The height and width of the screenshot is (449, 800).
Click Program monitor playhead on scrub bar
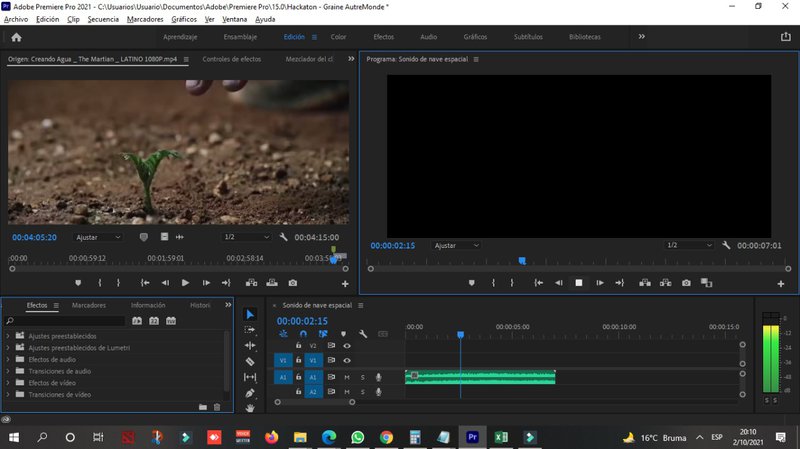click(x=522, y=261)
